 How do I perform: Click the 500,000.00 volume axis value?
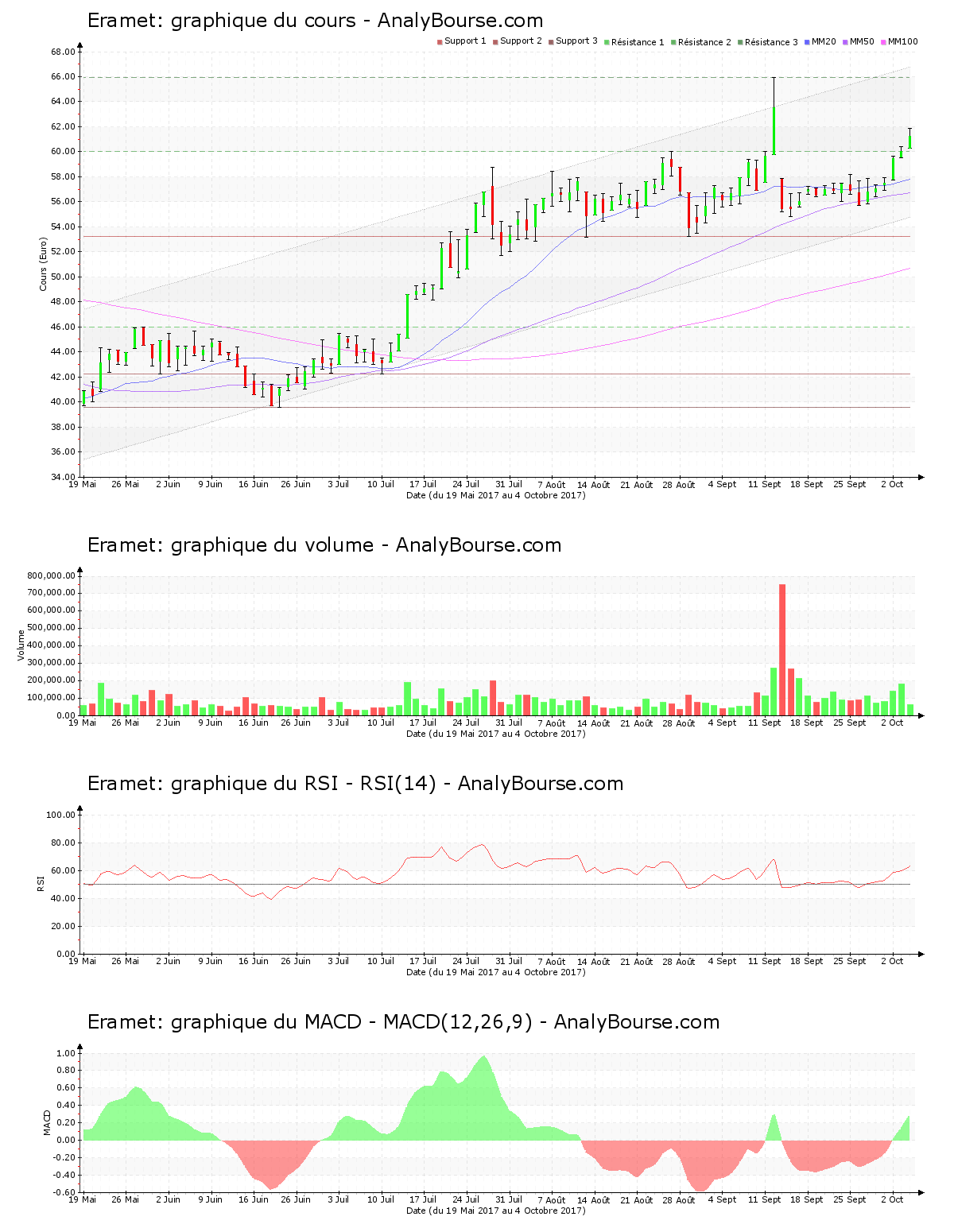coord(51,628)
